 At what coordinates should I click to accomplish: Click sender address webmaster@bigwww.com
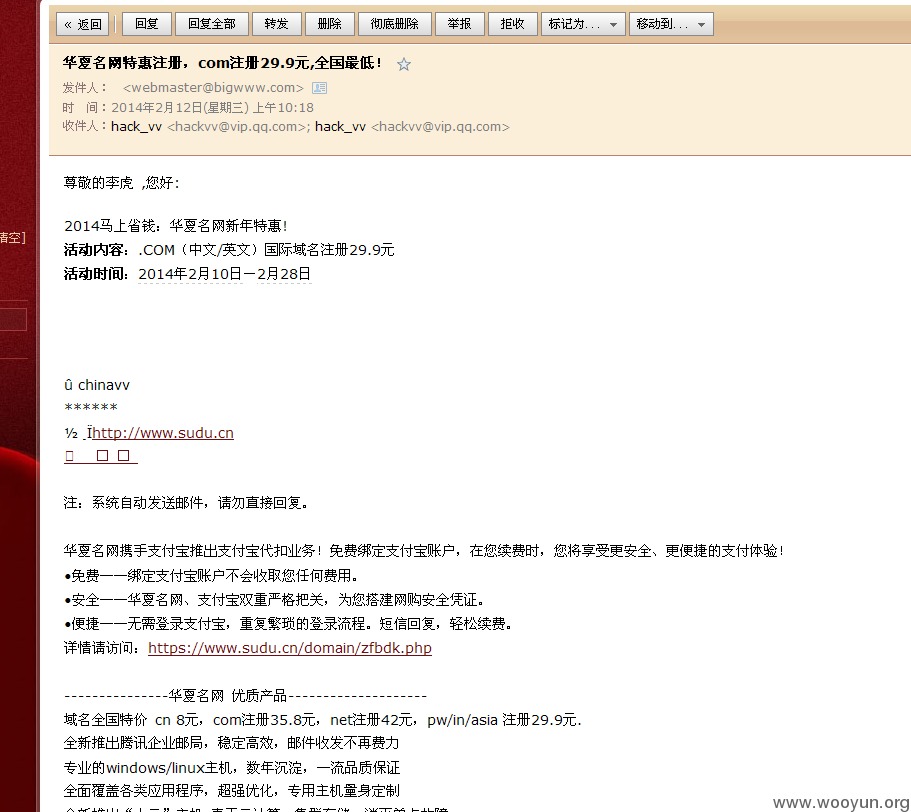tap(213, 88)
